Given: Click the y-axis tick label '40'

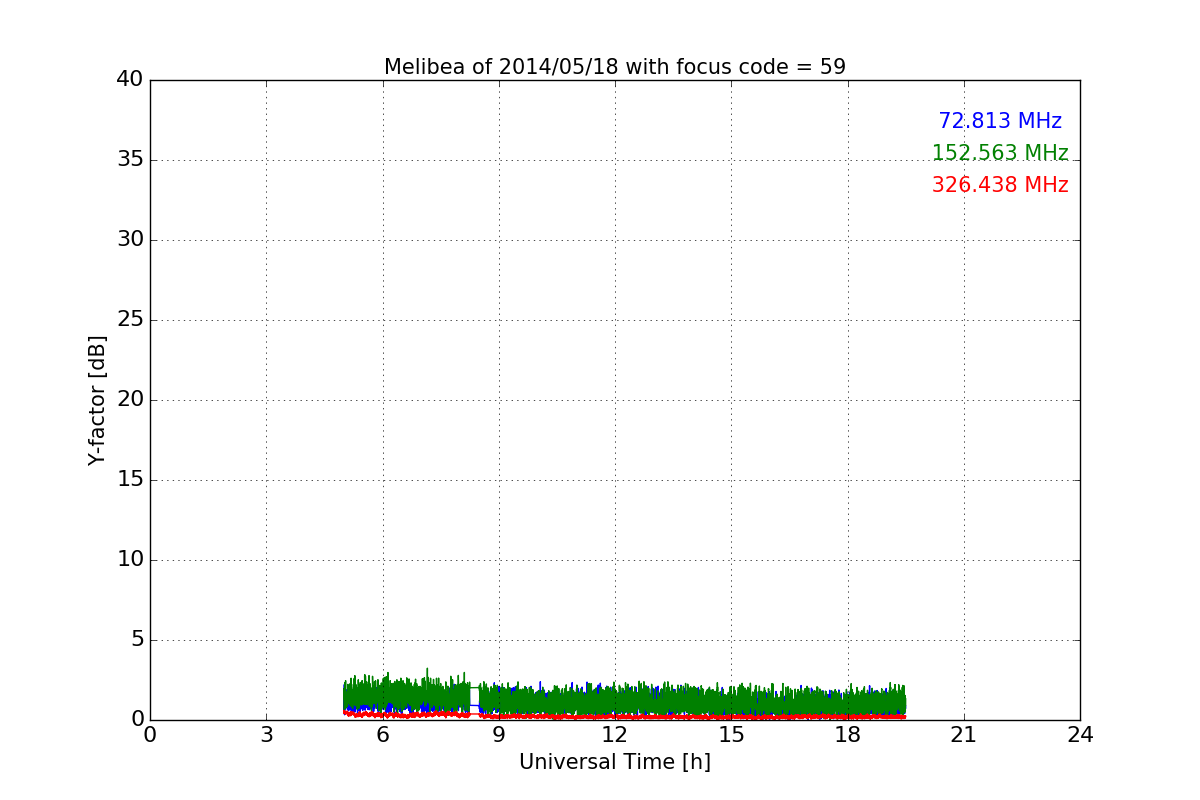Looking at the screenshot, I should tap(130, 80).
